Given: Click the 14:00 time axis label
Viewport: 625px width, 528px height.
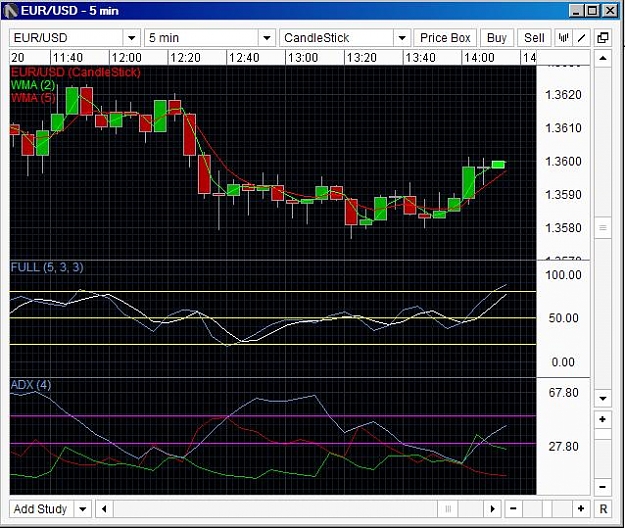Looking at the screenshot, I should [479, 58].
